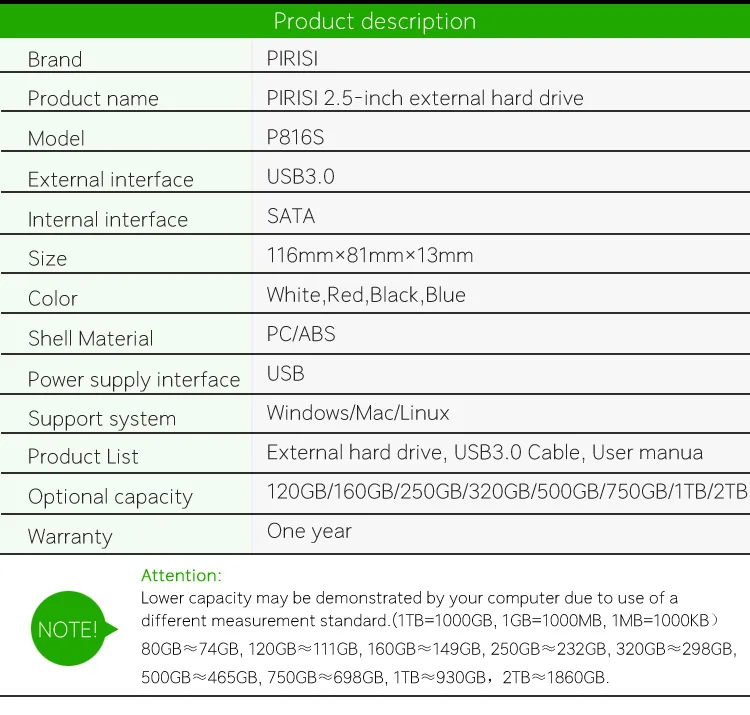Click the Optional capacity list of sizes
This screenshot has height=715, width=750.
507,492
